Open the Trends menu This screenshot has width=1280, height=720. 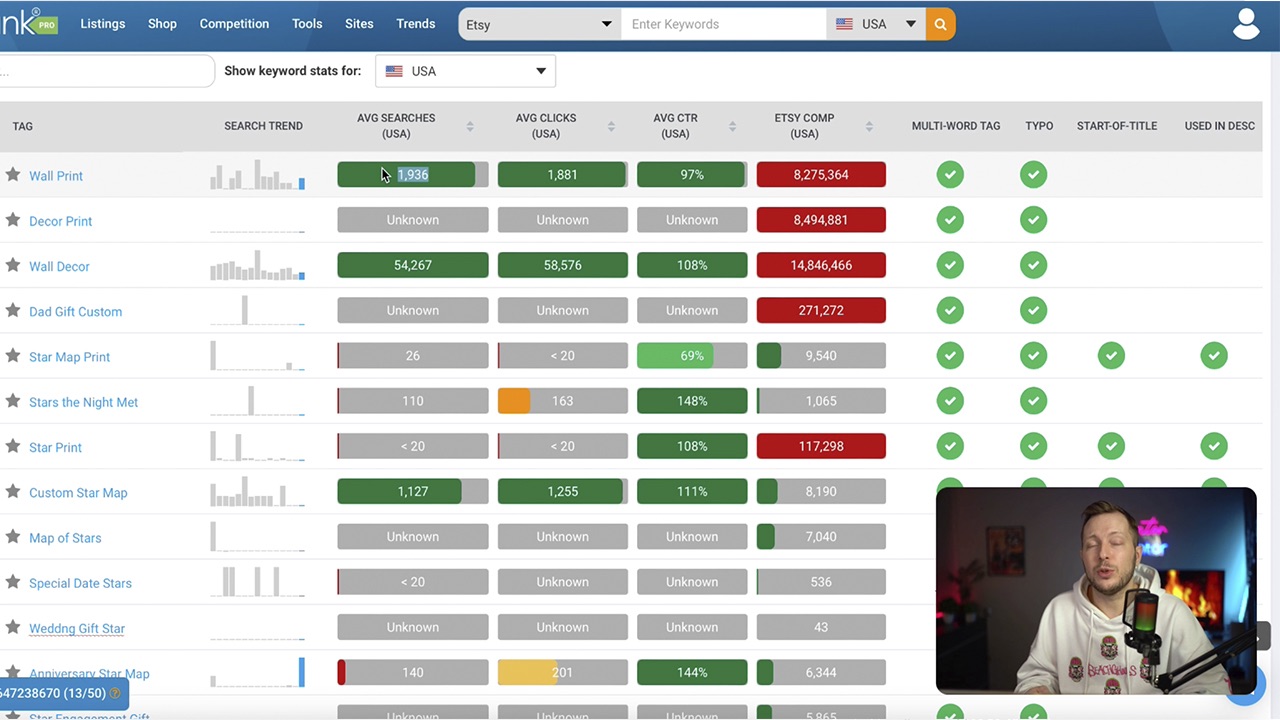tap(416, 24)
